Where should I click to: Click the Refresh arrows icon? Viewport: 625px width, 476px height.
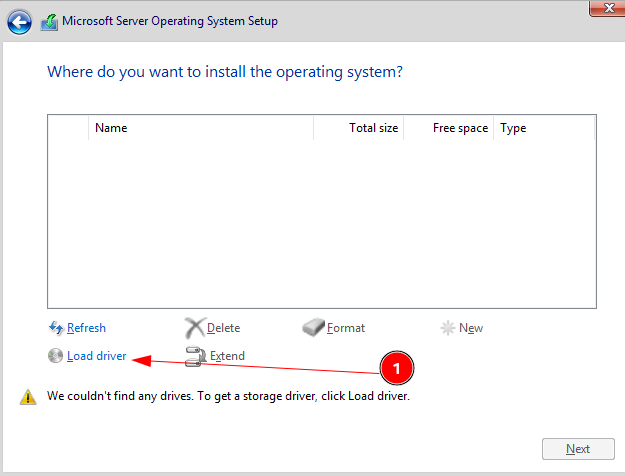[x=56, y=328]
